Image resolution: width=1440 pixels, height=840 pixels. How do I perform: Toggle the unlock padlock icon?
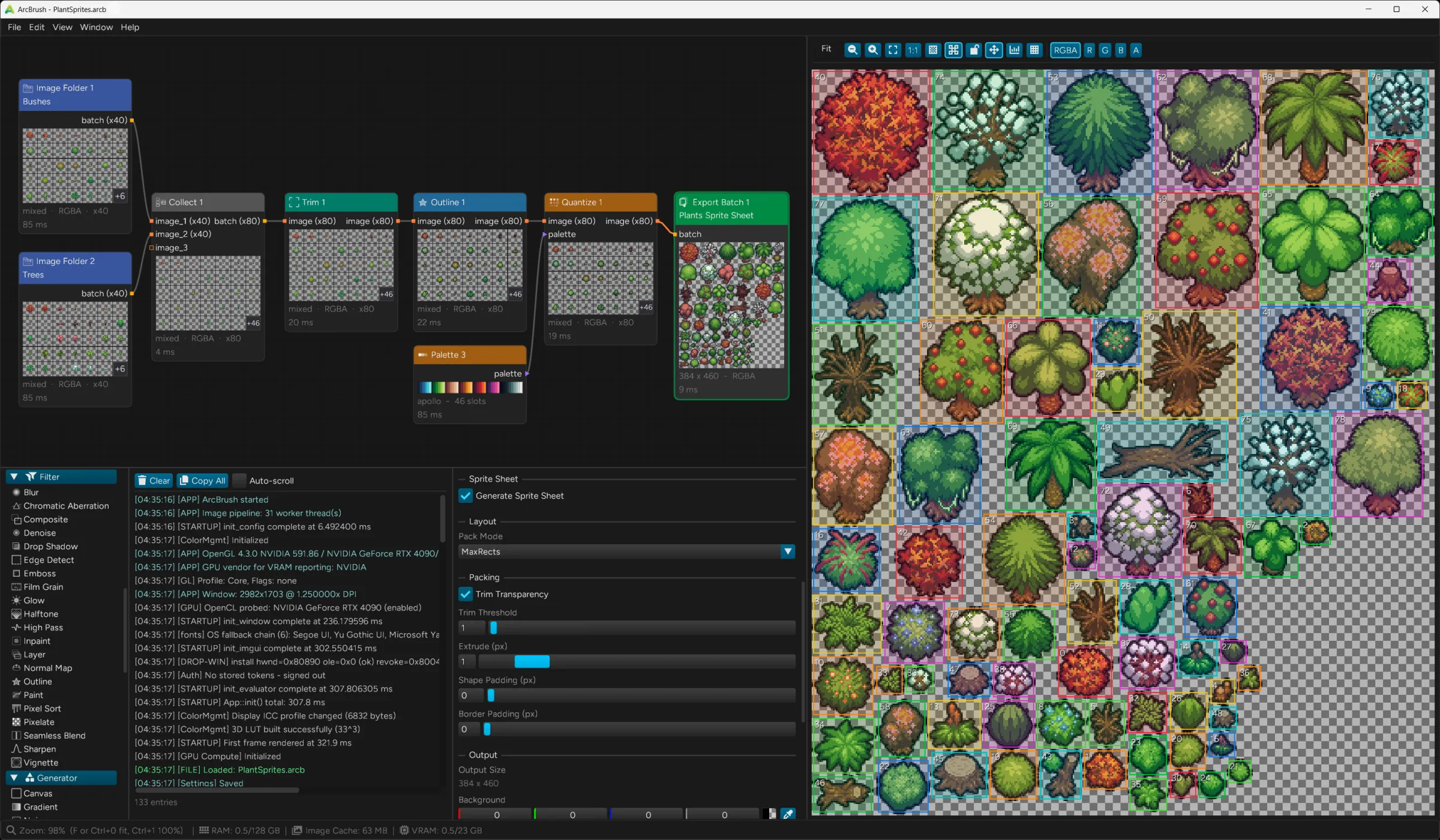click(974, 50)
